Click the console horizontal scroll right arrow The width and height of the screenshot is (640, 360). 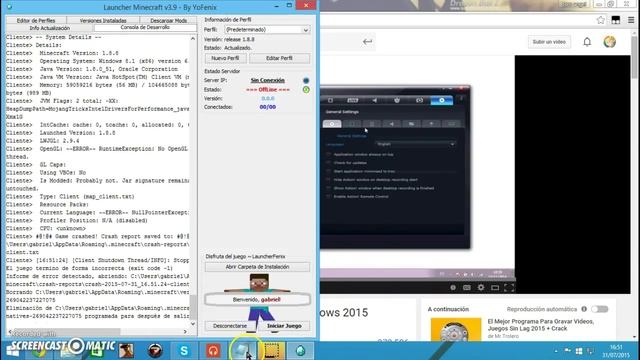[x=185, y=332]
